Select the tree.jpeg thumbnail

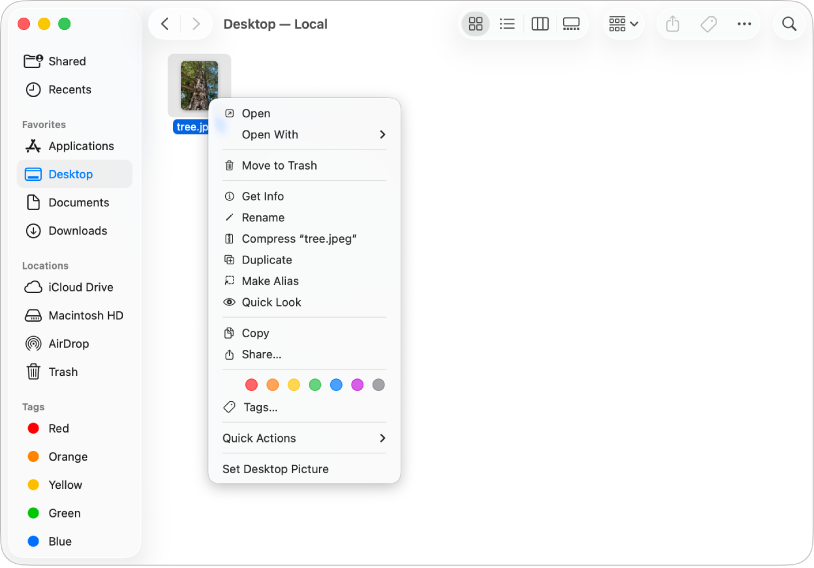point(199,85)
